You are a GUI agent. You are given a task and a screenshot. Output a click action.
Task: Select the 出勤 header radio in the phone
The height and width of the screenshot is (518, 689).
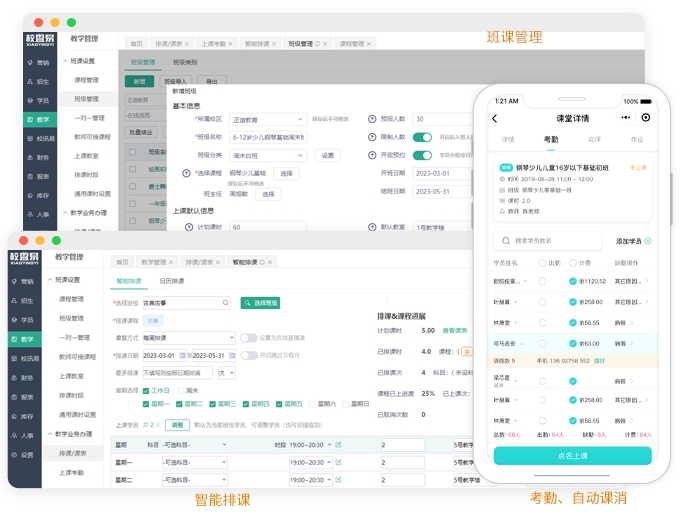point(542,263)
